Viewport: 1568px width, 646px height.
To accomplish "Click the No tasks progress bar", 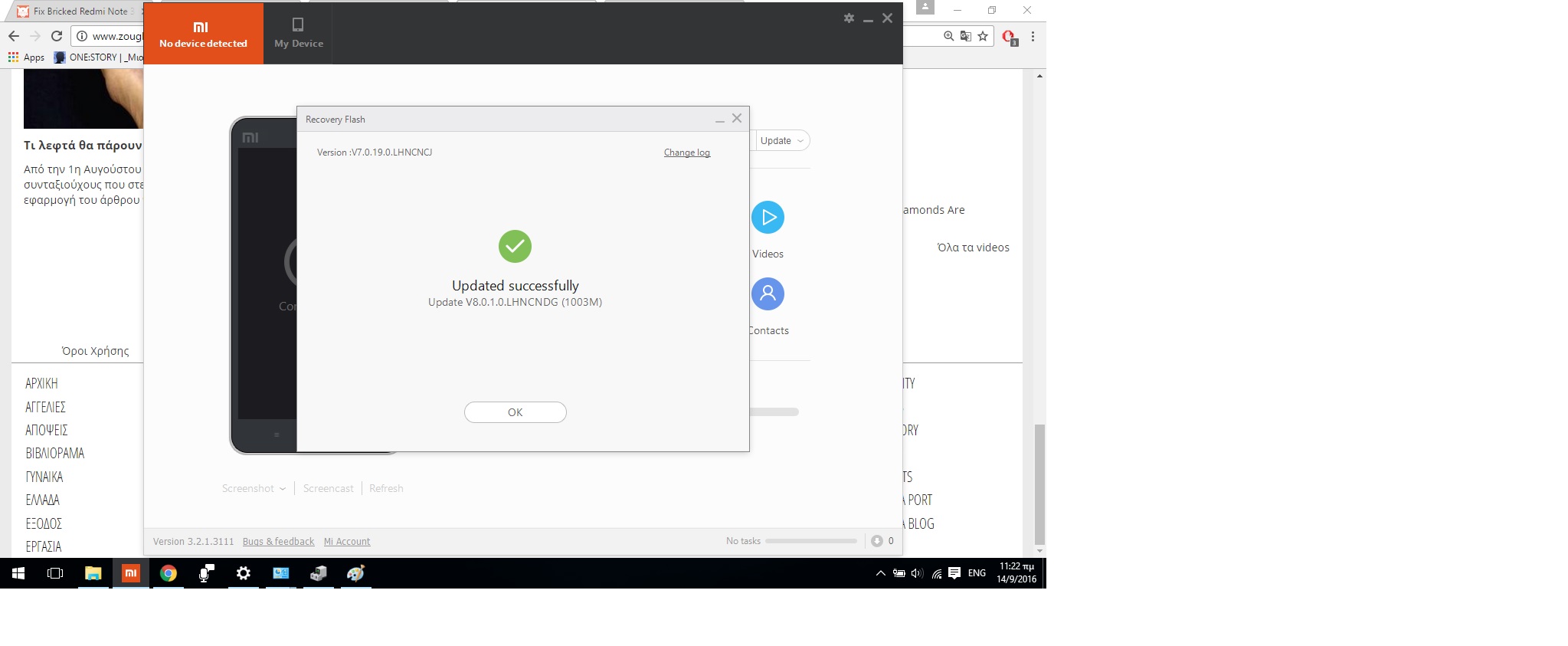I will pyautogui.click(x=810, y=541).
